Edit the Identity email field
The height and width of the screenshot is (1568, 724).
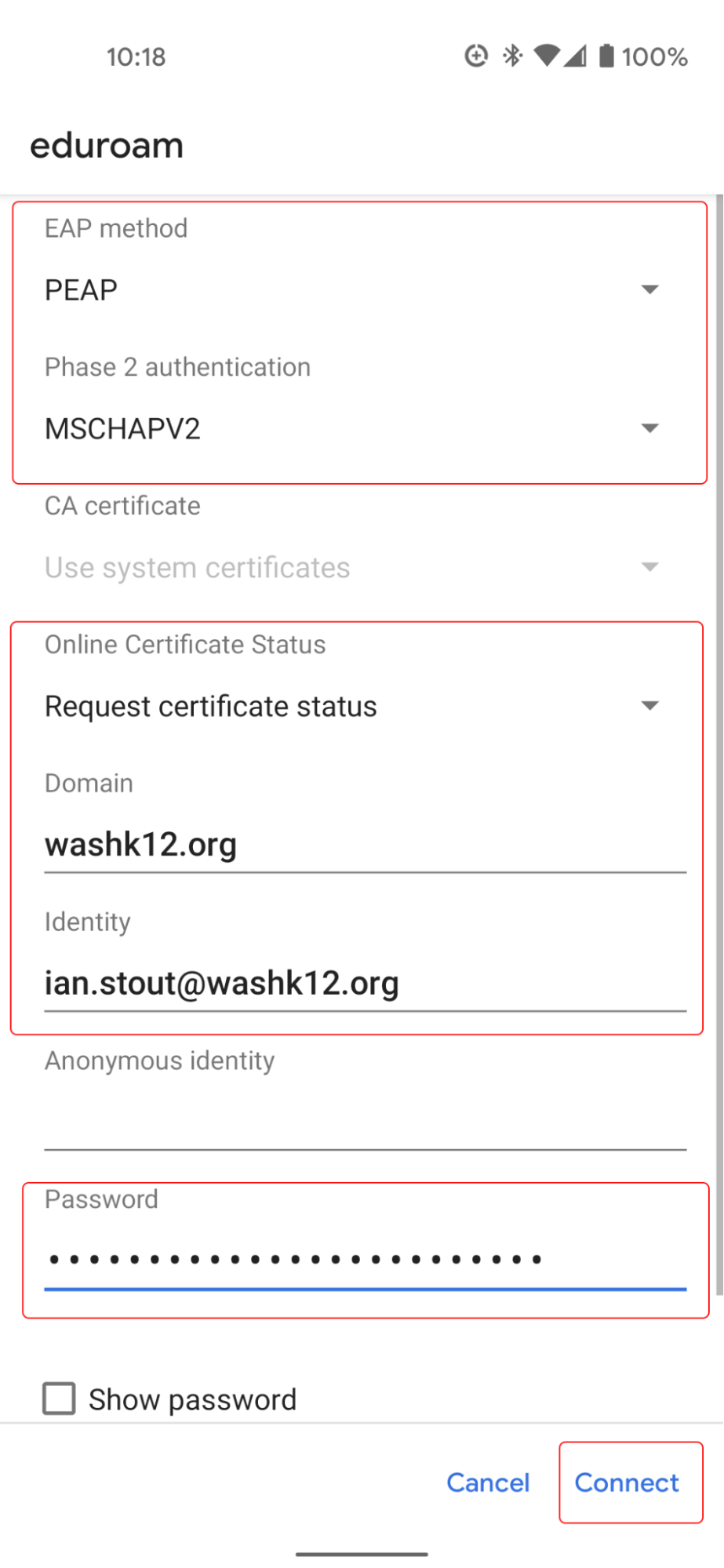tap(366, 984)
